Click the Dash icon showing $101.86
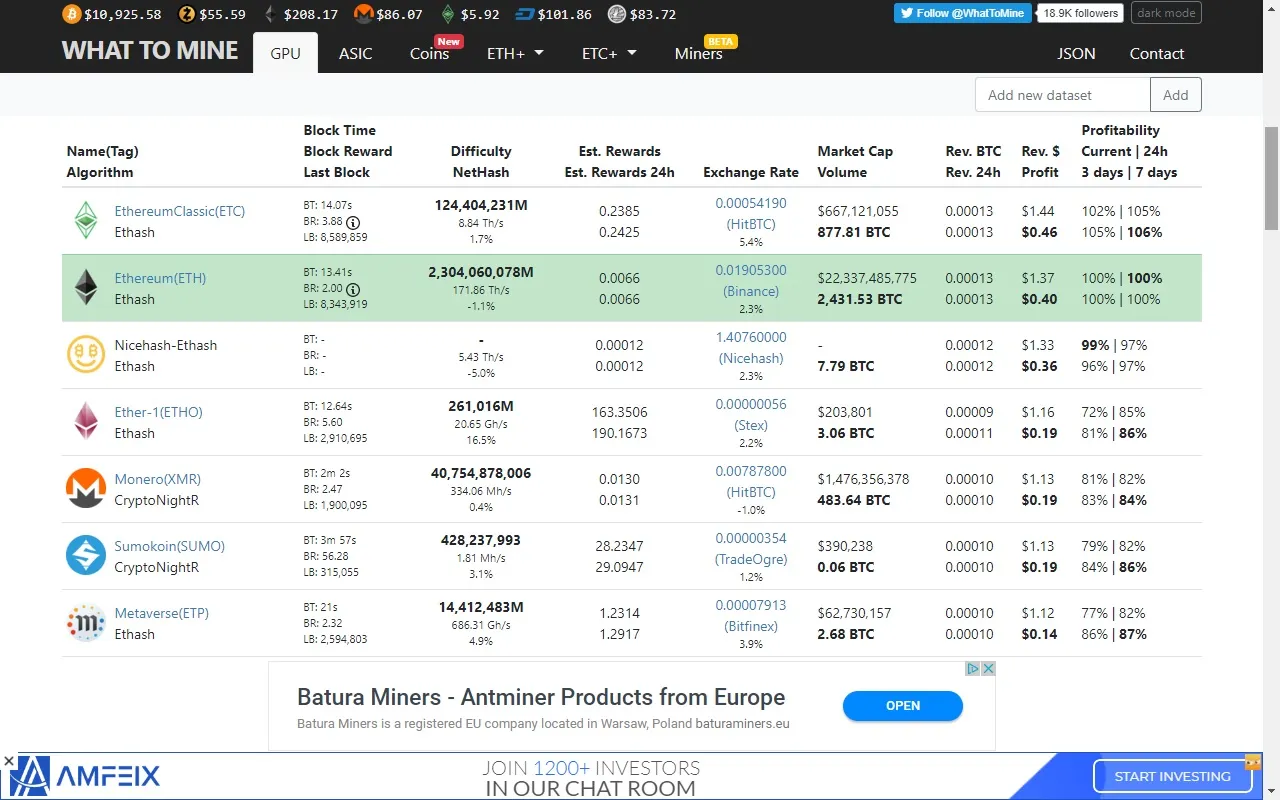 point(524,14)
